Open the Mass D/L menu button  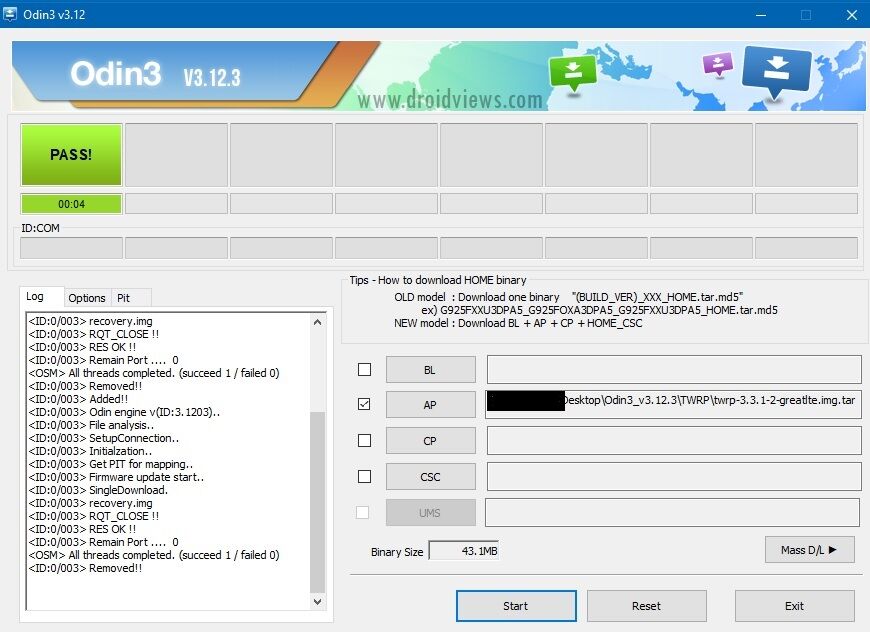810,550
